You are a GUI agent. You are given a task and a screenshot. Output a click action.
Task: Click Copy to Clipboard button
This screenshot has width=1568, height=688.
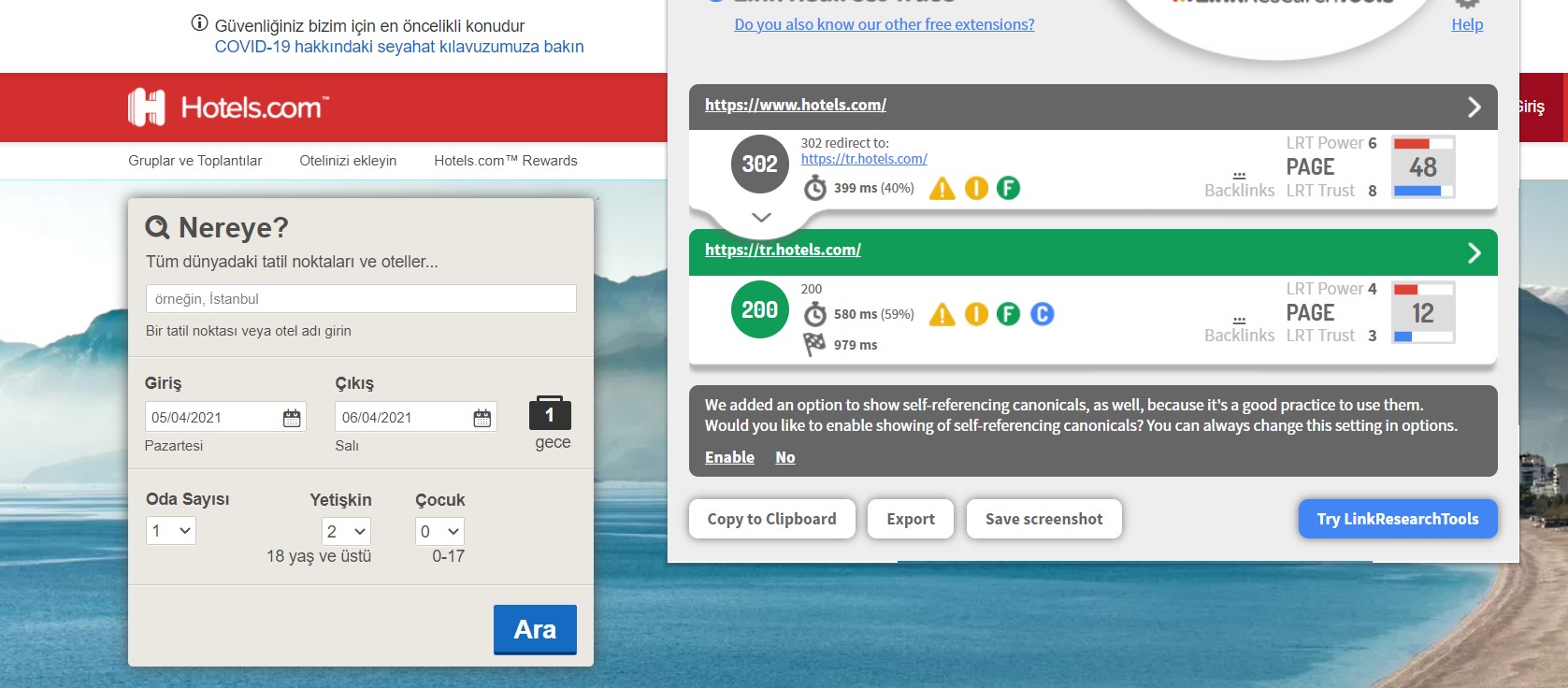pos(772,519)
